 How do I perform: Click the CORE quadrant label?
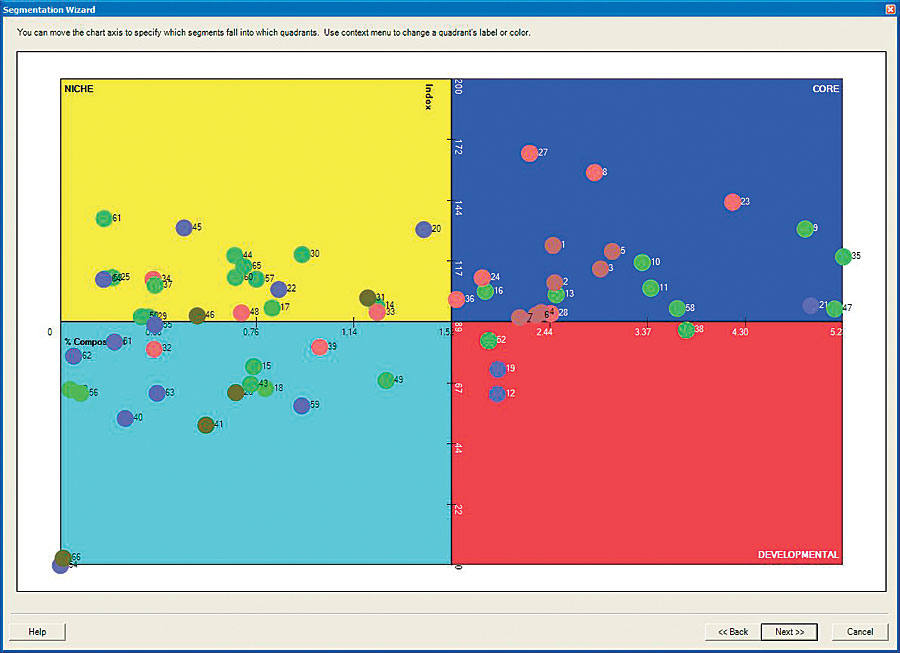825,89
